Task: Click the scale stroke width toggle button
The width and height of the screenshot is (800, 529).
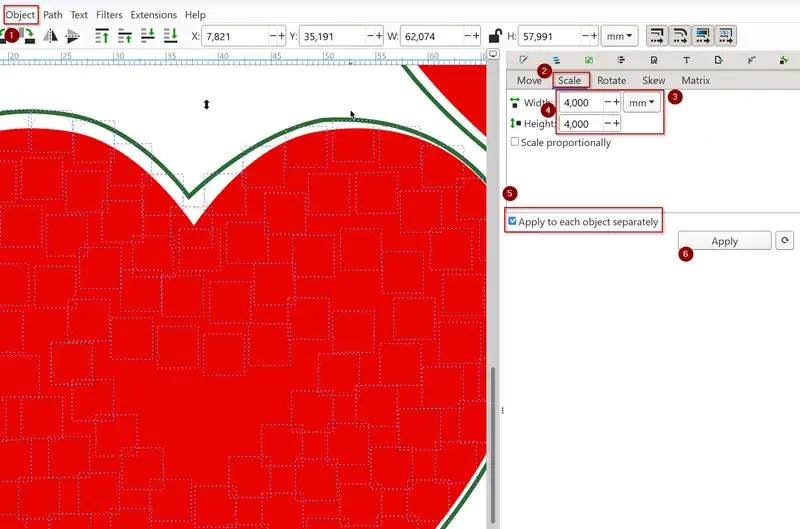Action: (657, 36)
